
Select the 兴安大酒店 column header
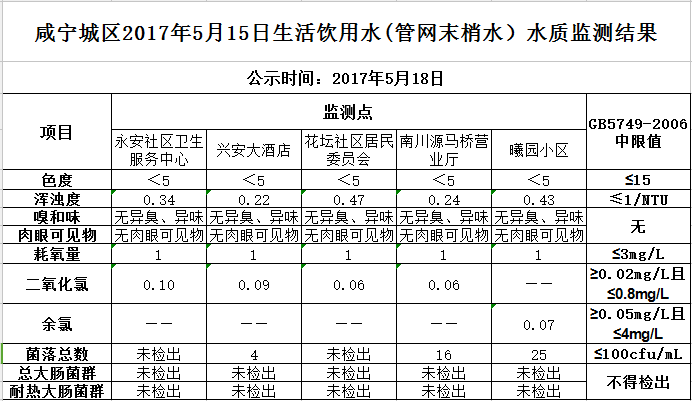pos(254,150)
